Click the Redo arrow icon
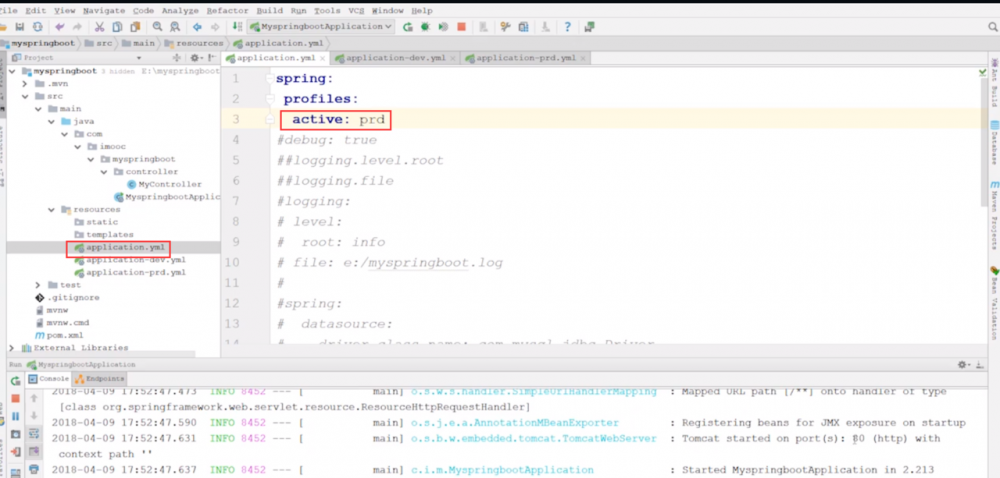 coord(77,27)
